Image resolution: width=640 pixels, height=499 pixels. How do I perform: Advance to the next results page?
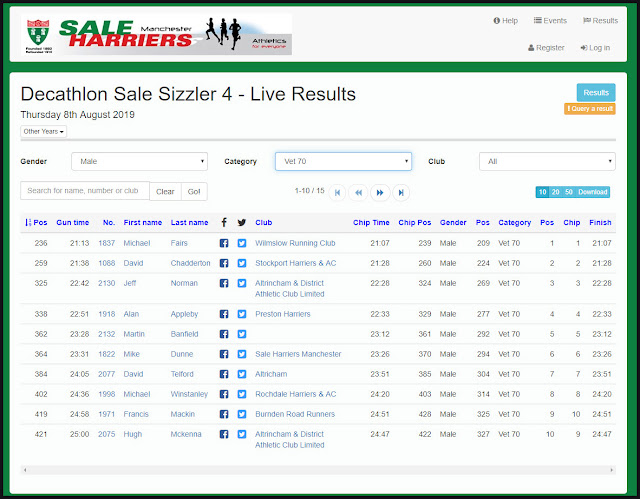point(380,193)
